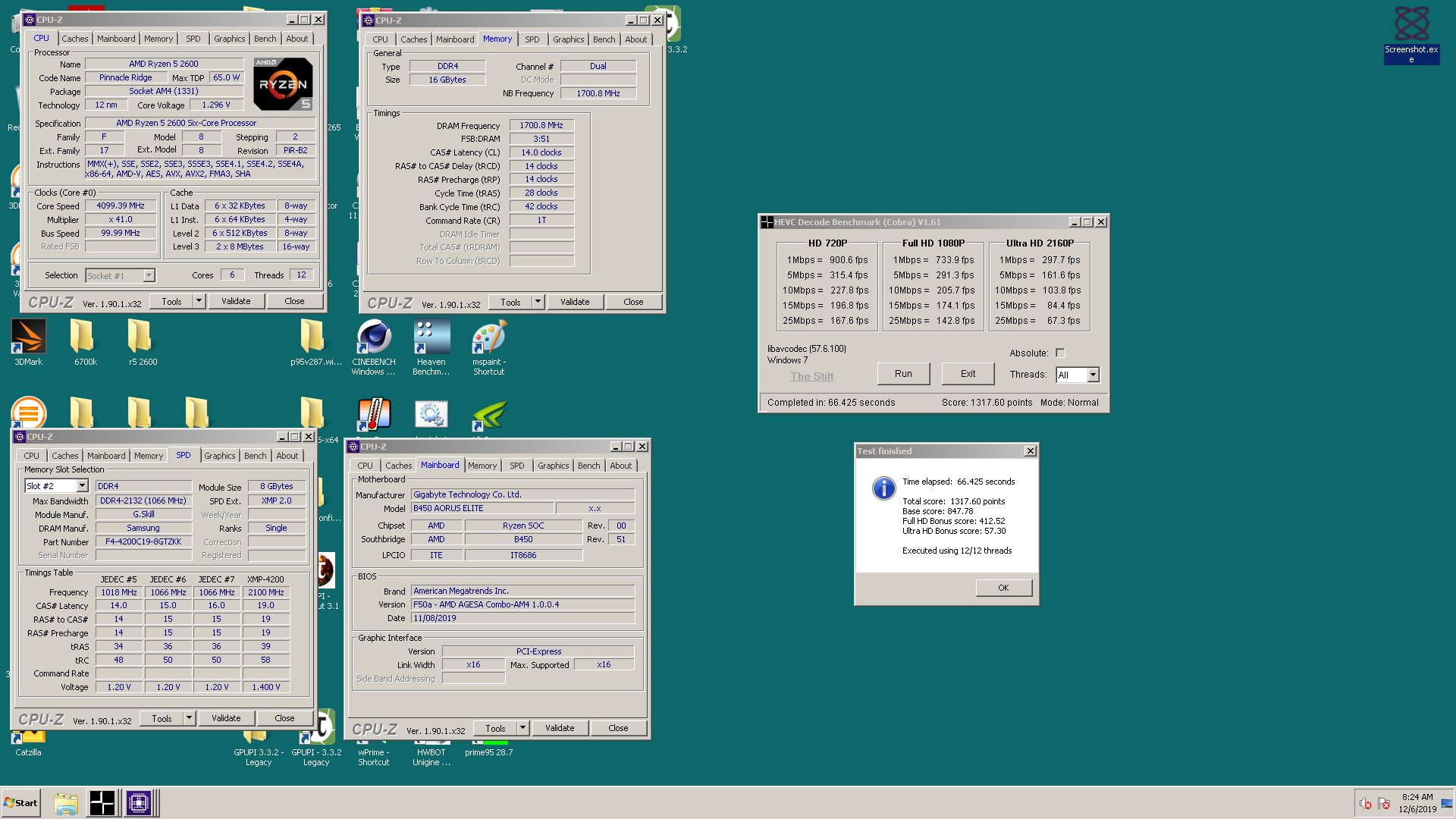Launch the CINEBENCH Windows shortcut
Image resolution: width=1456 pixels, height=819 pixels.
point(373,347)
